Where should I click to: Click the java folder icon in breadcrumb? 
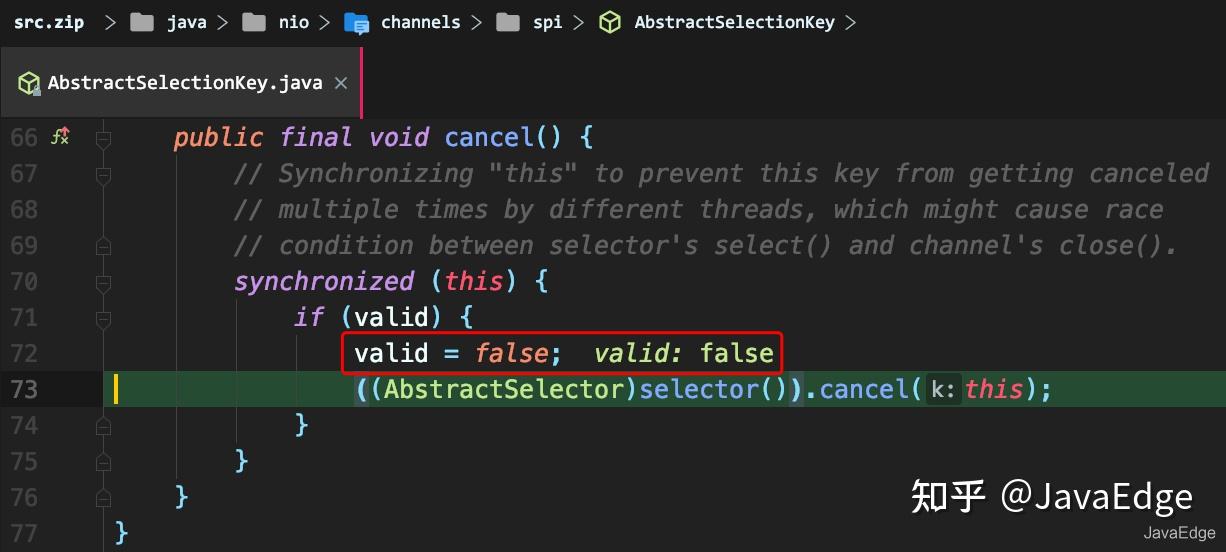tap(143, 22)
